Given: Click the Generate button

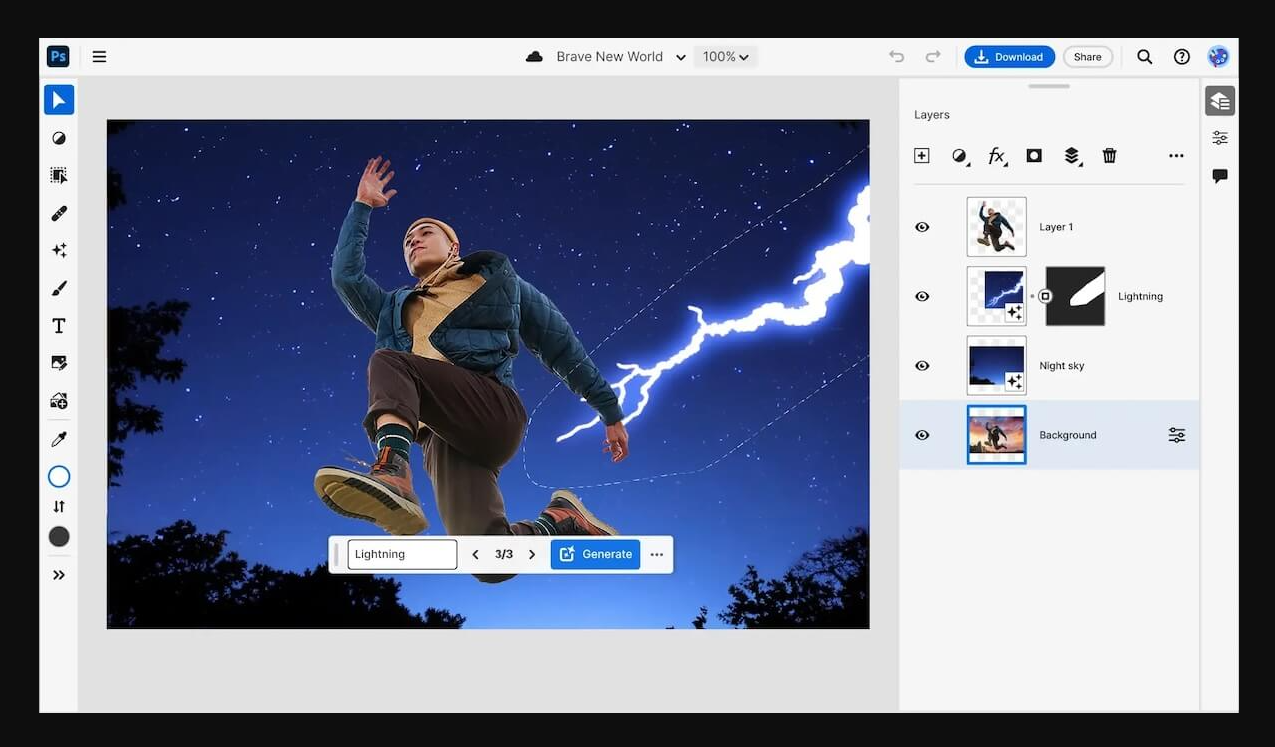Looking at the screenshot, I should pyautogui.click(x=595, y=554).
